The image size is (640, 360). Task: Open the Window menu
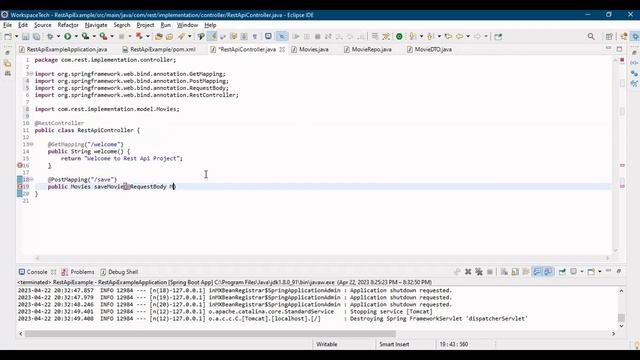[x=187, y=25]
